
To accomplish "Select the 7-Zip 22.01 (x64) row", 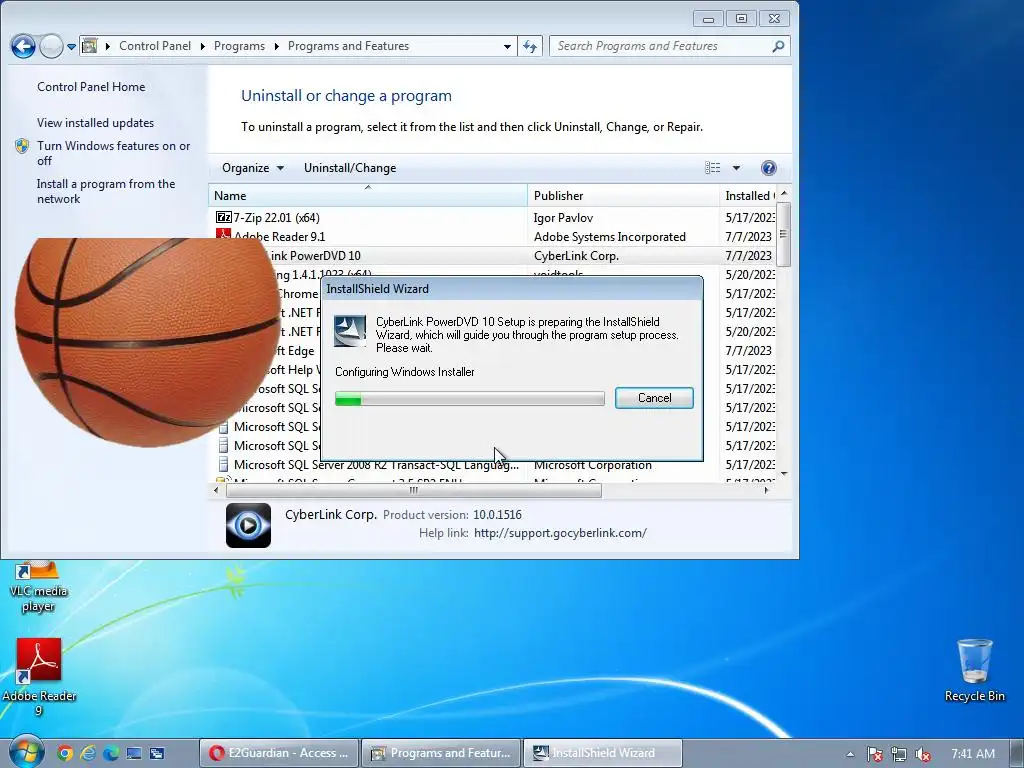I will coord(493,217).
